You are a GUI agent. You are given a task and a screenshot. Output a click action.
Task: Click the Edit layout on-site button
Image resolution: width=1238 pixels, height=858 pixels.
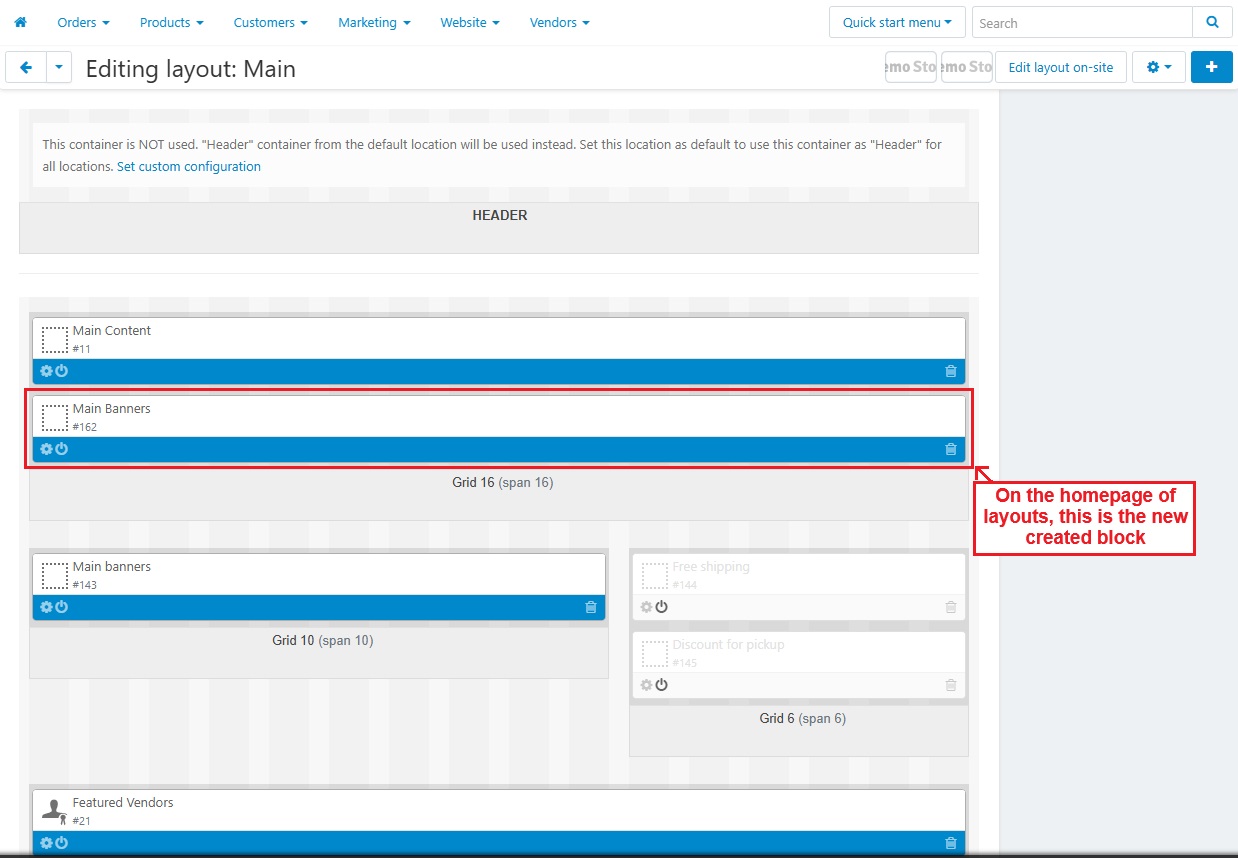(1060, 67)
